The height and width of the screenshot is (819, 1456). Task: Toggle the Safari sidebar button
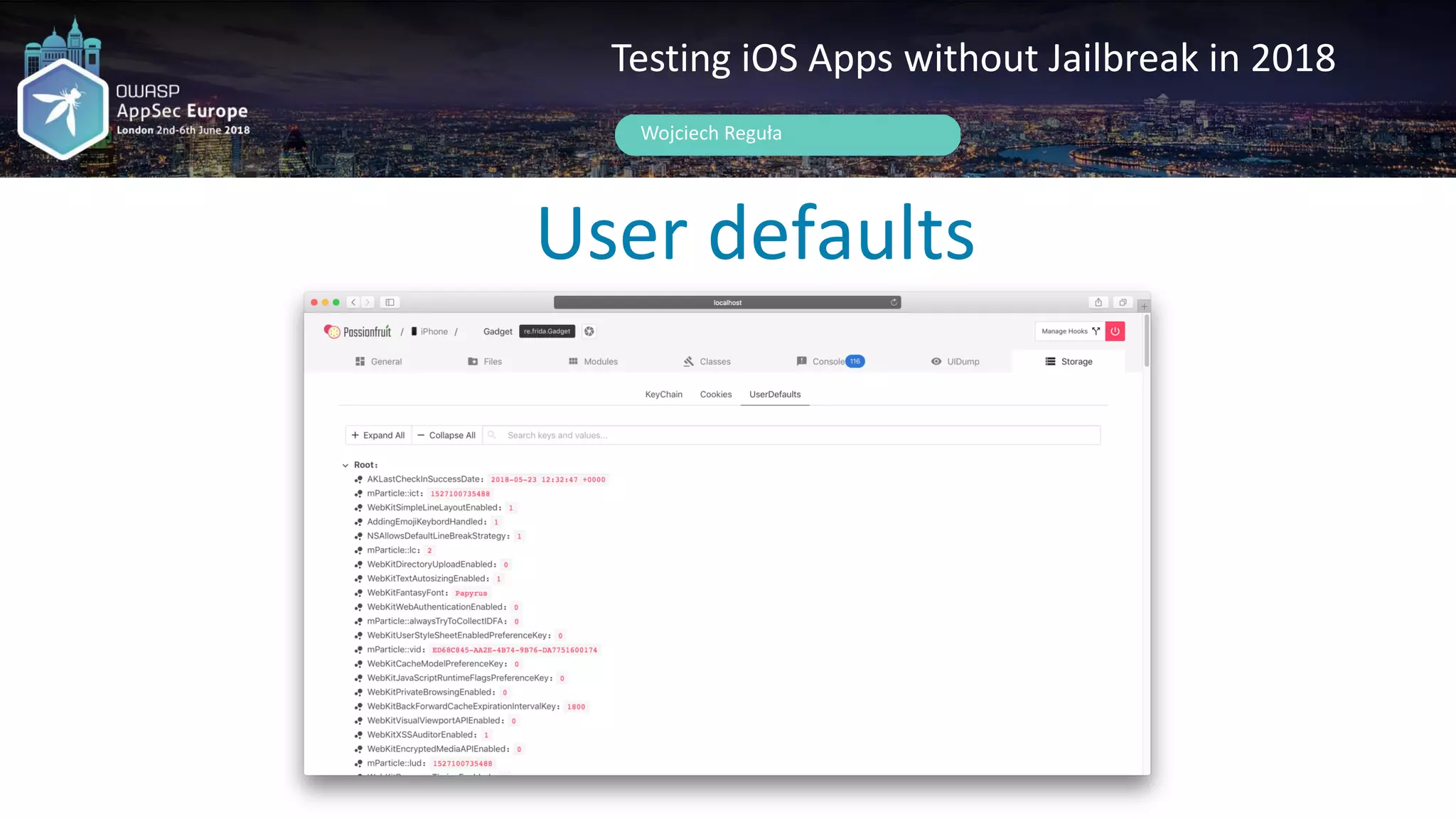click(390, 302)
